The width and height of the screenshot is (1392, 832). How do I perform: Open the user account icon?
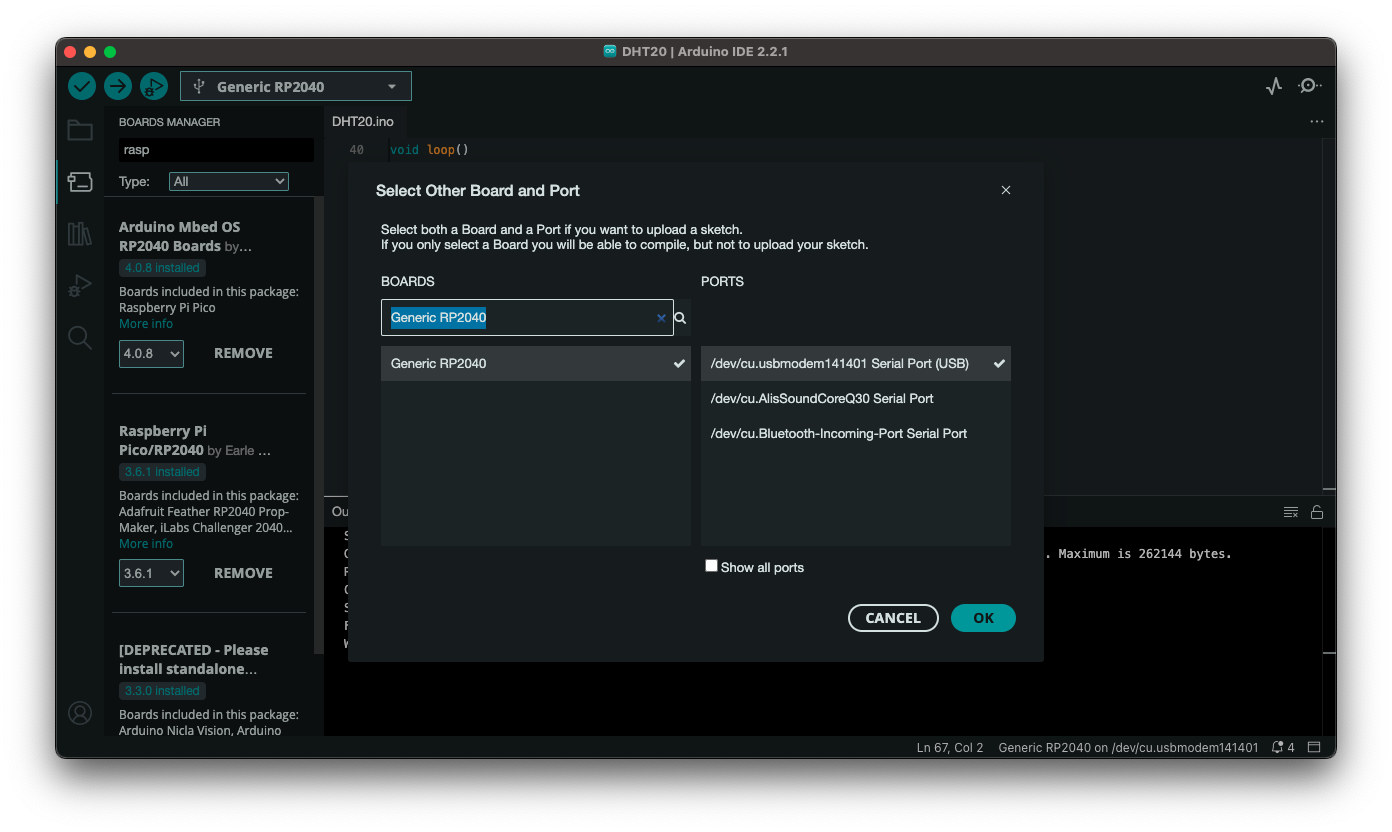tap(80, 713)
